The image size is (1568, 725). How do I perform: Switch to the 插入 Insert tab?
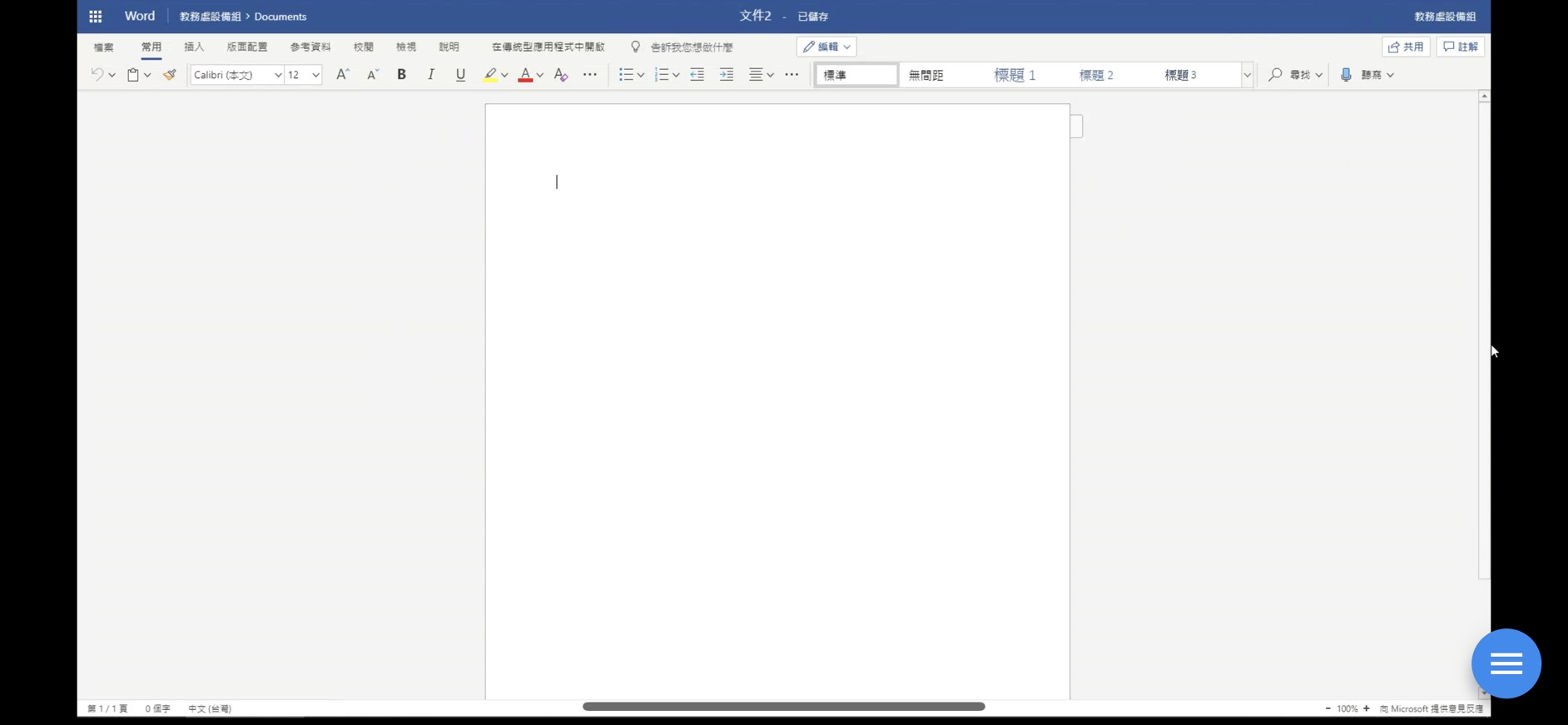[194, 47]
